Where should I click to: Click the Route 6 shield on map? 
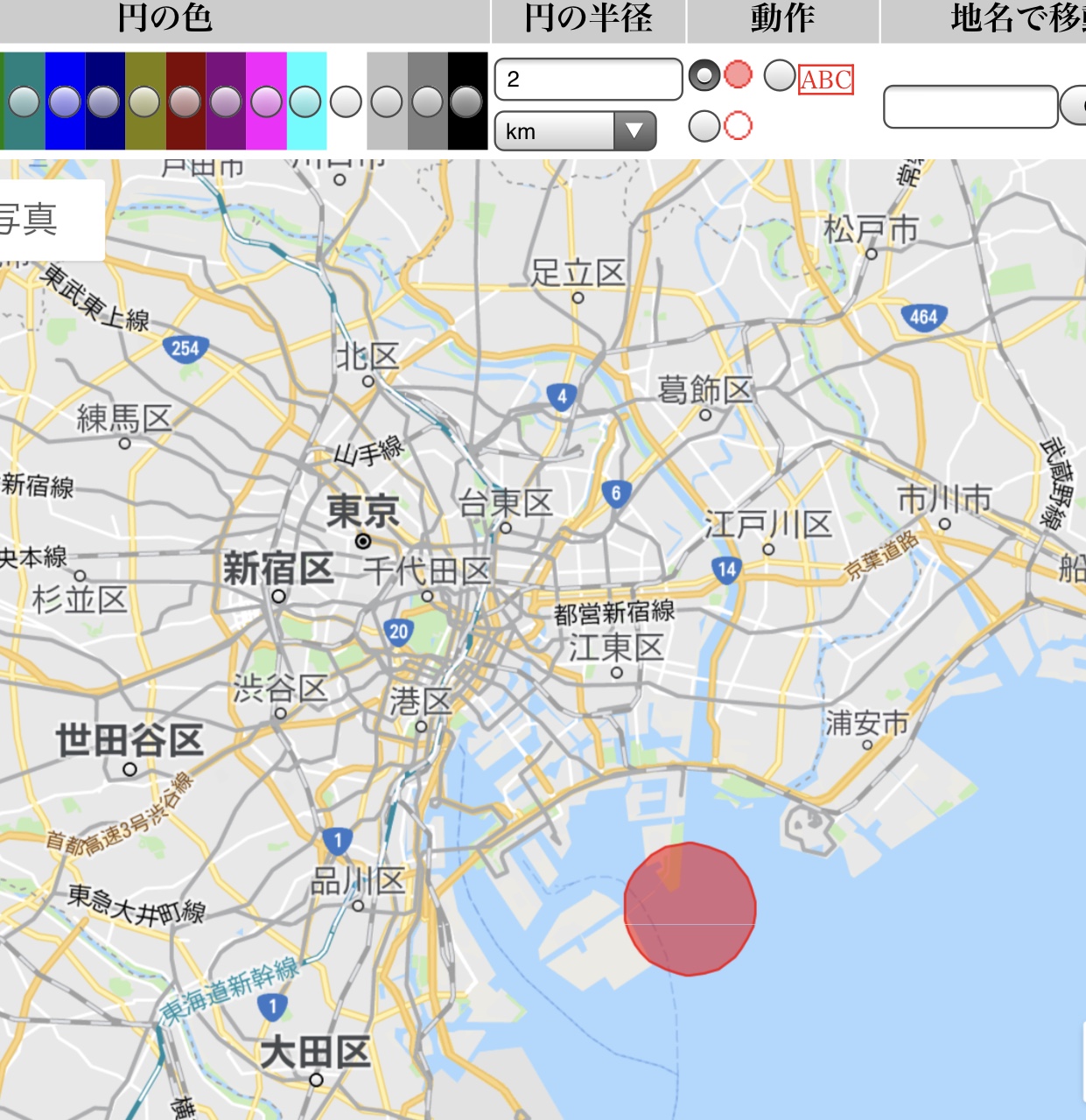click(616, 493)
